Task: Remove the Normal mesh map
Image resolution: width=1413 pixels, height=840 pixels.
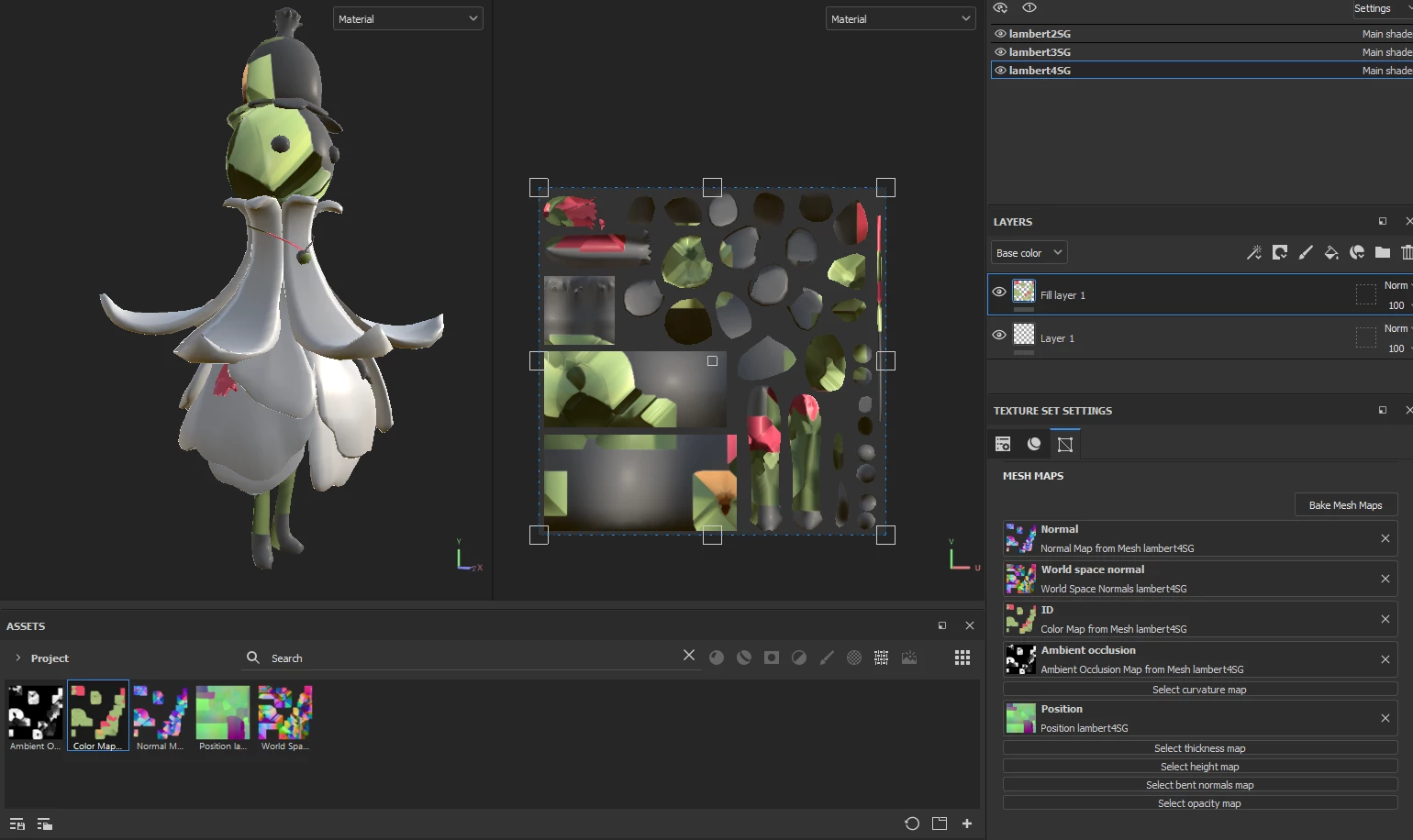Action: click(x=1385, y=538)
